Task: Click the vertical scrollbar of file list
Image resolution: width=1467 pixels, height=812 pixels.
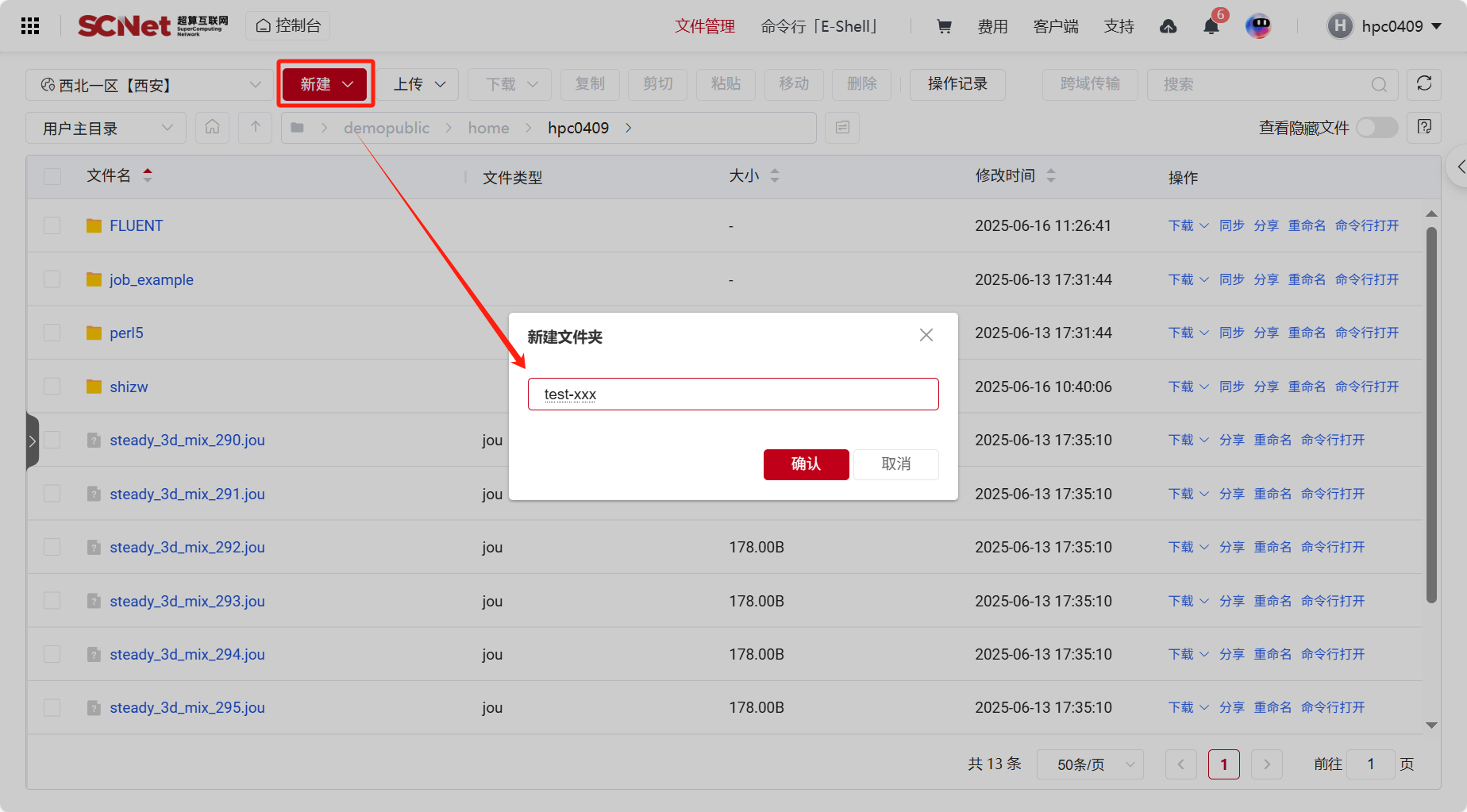Action: 1431,413
